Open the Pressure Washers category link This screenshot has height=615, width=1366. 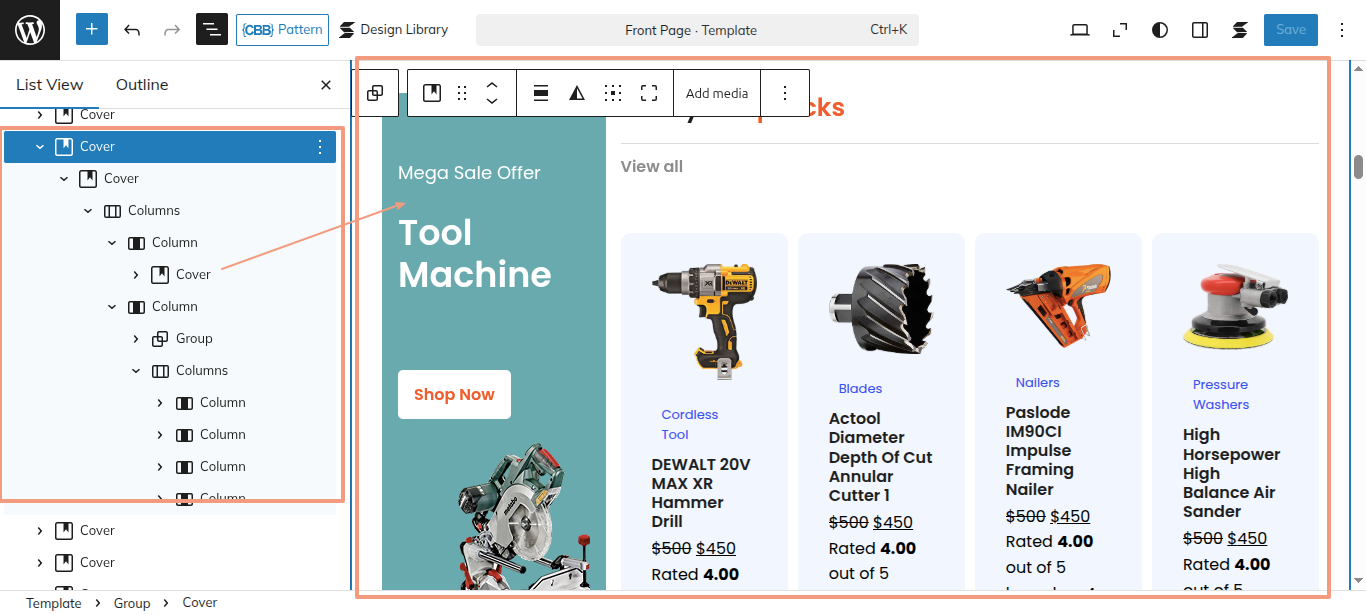(1221, 394)
